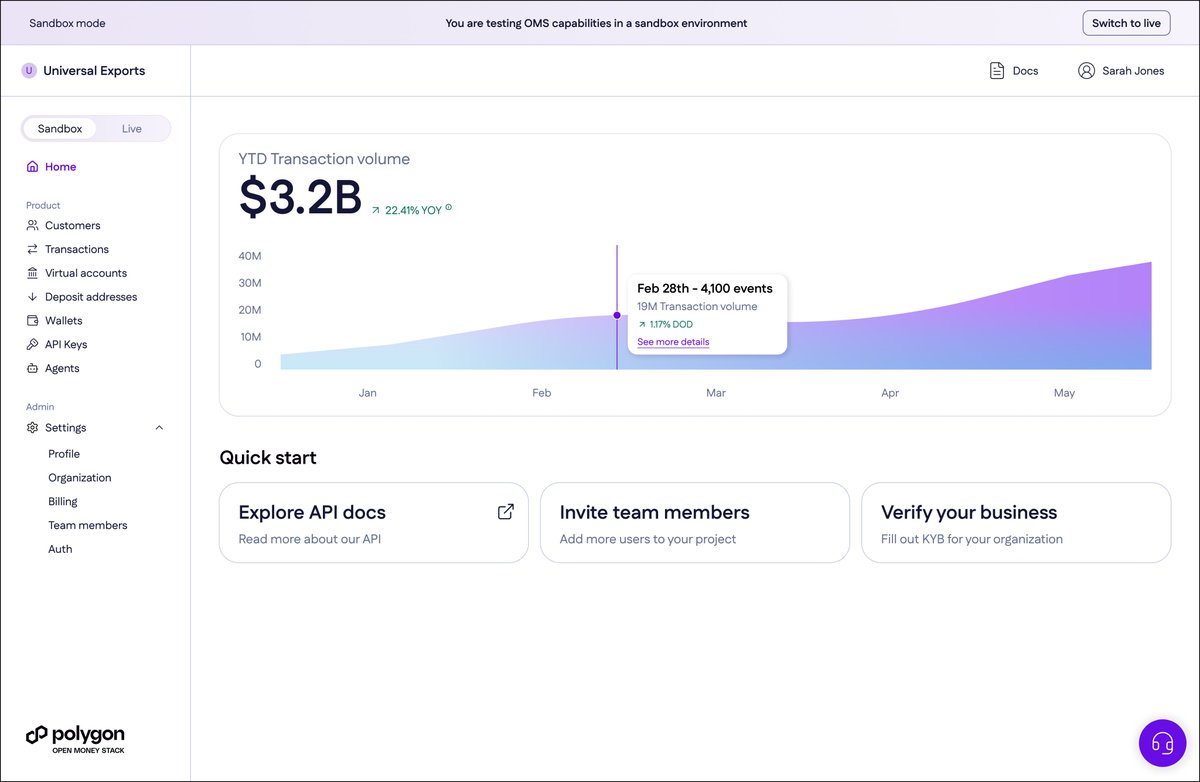The image size is (1200, 782).
Task: Click the Agents robot icon
Action: click(x=32, y=368)
